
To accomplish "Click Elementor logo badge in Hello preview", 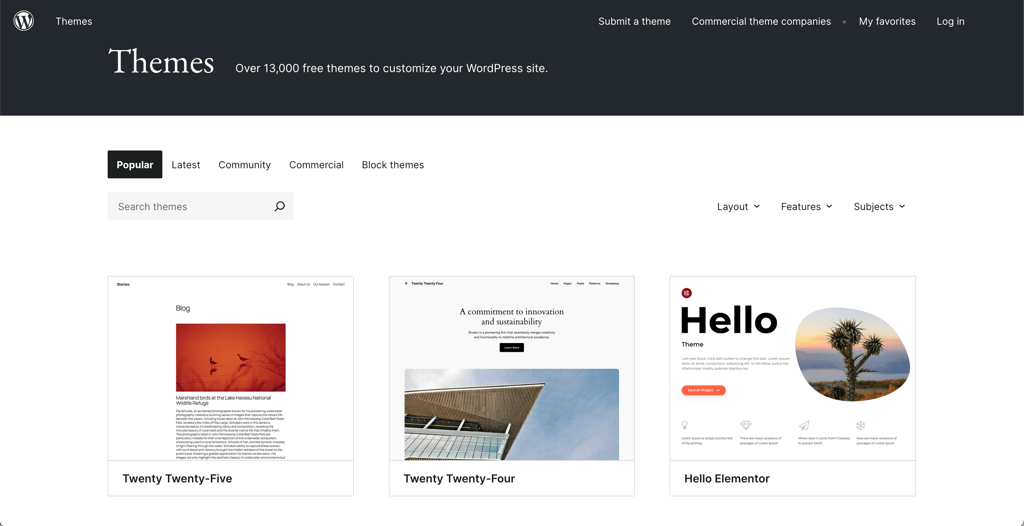I will [x=686, y=293].
